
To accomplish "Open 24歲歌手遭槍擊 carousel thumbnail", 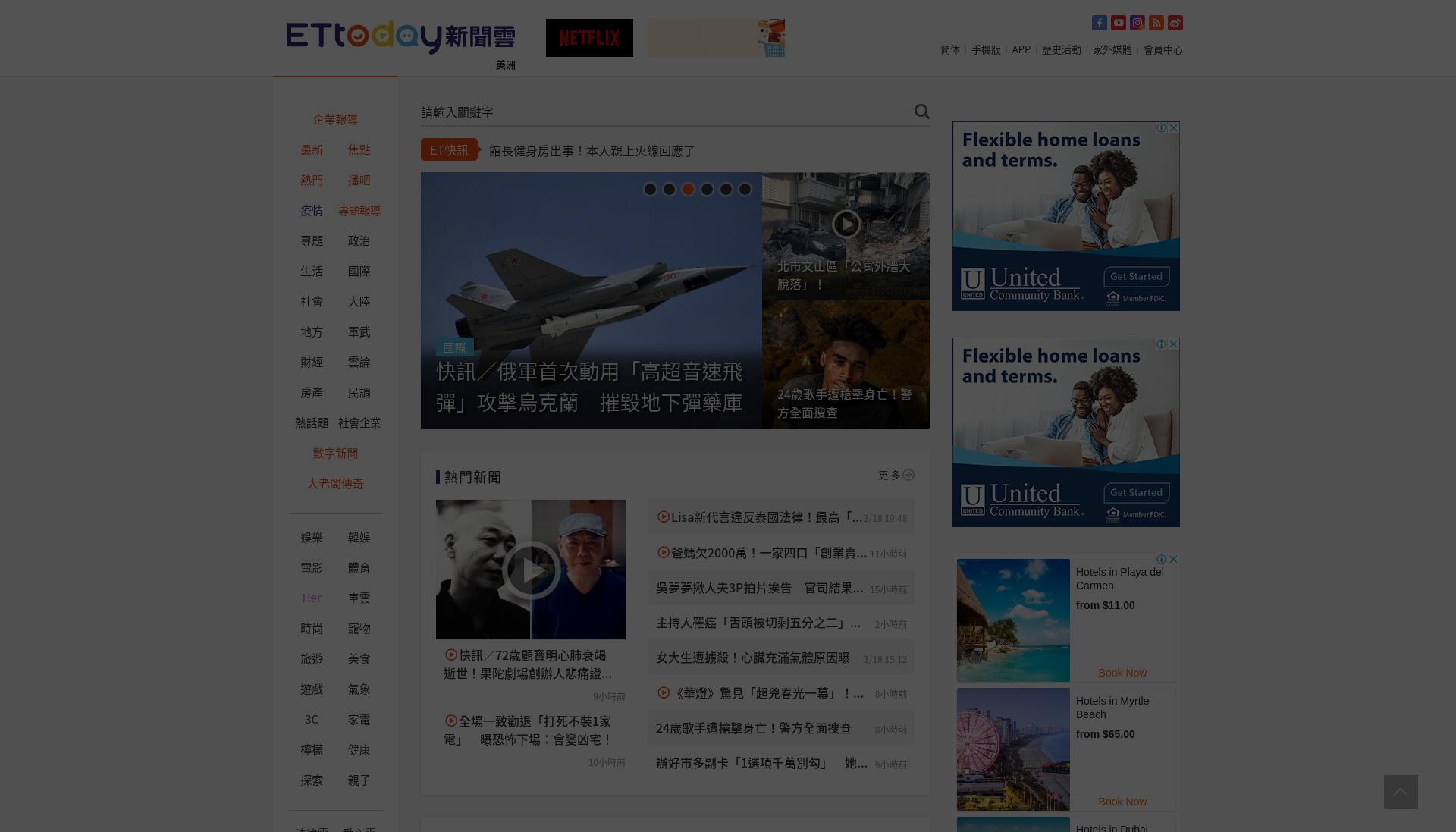I will tap(846, 365).
